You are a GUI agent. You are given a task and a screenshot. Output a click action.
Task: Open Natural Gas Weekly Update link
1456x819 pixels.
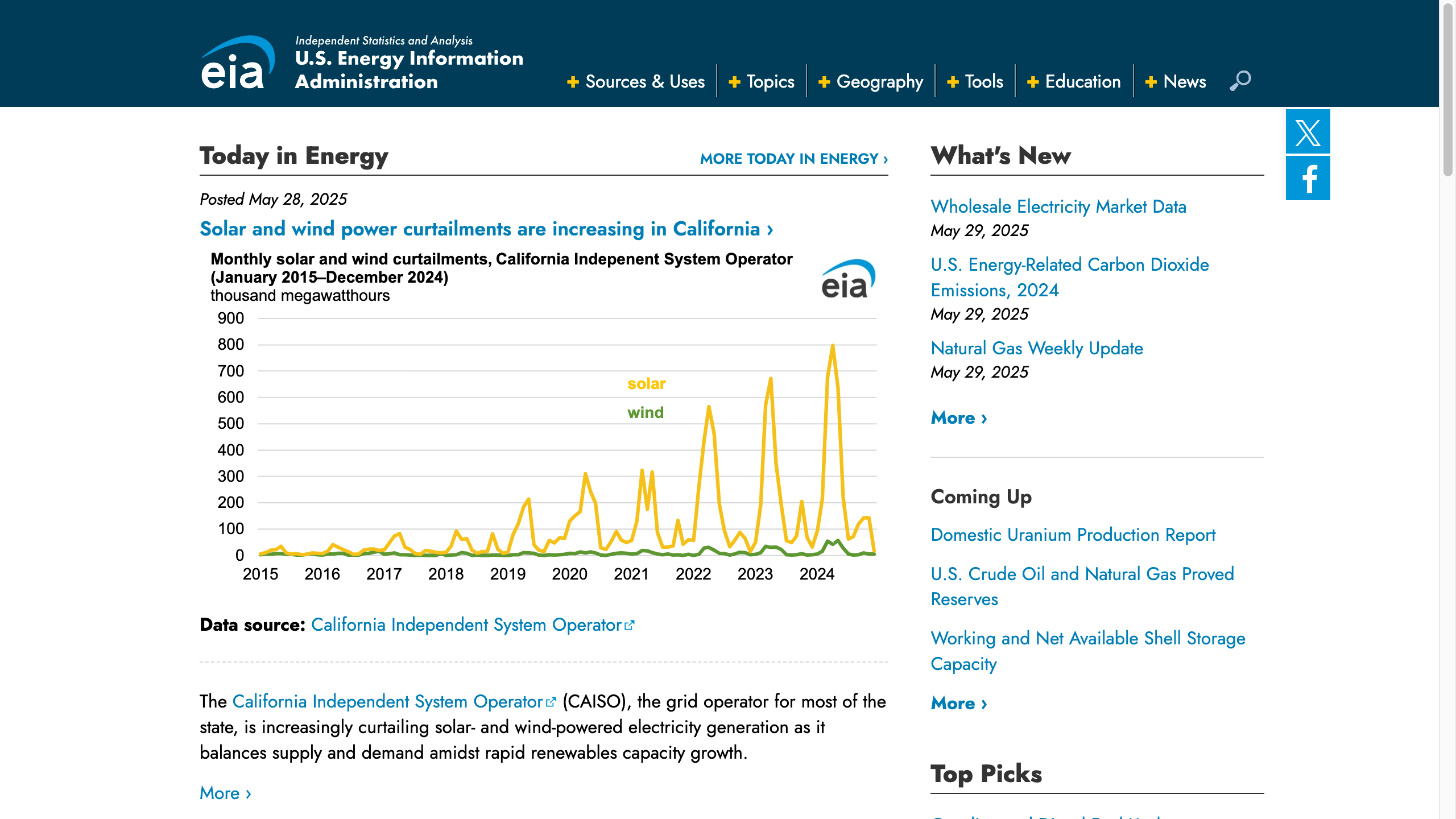pos(1036,348)
